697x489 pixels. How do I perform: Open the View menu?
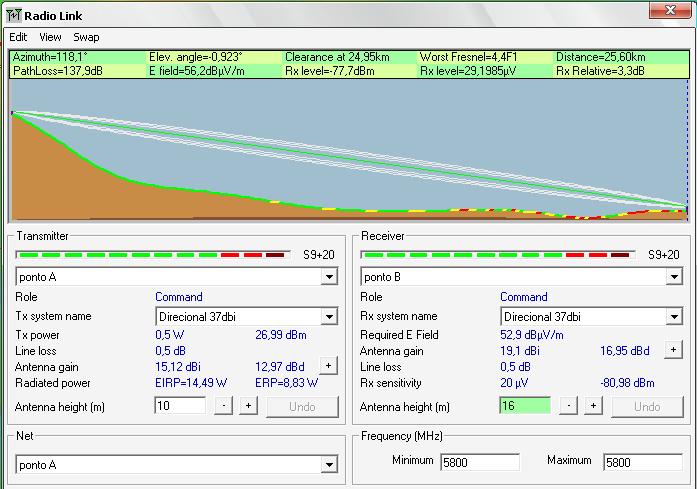[x=50, y=37]
